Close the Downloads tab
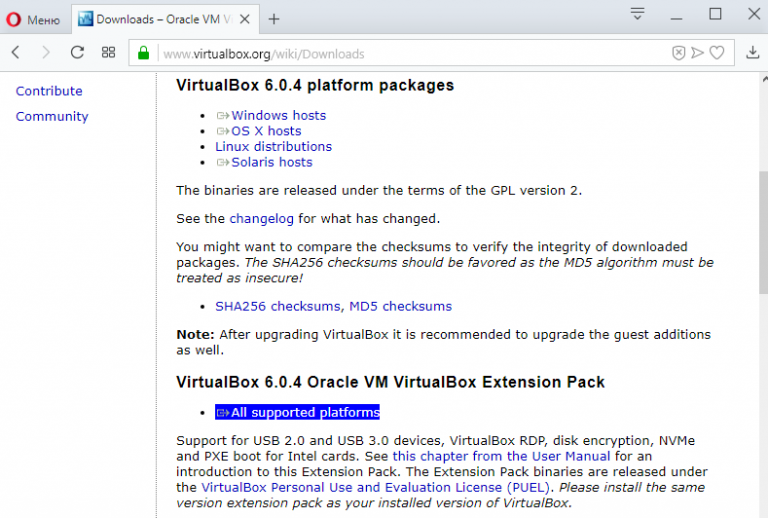 [x=245, y=19]
